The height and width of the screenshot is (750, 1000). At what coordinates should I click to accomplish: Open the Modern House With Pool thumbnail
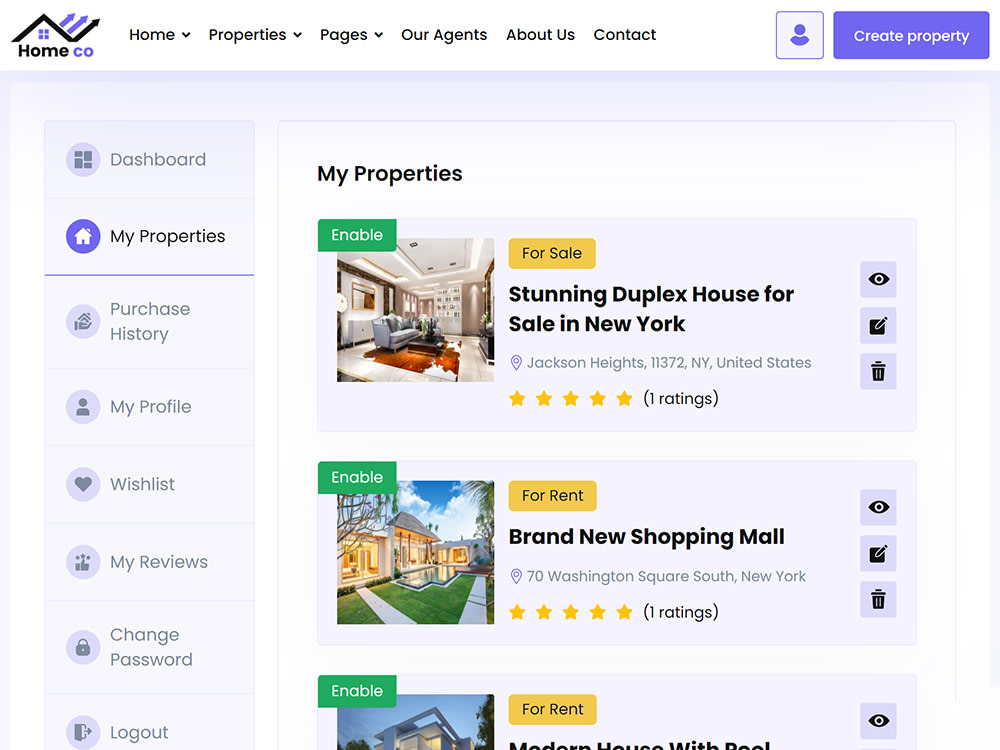tap(415, 722)
